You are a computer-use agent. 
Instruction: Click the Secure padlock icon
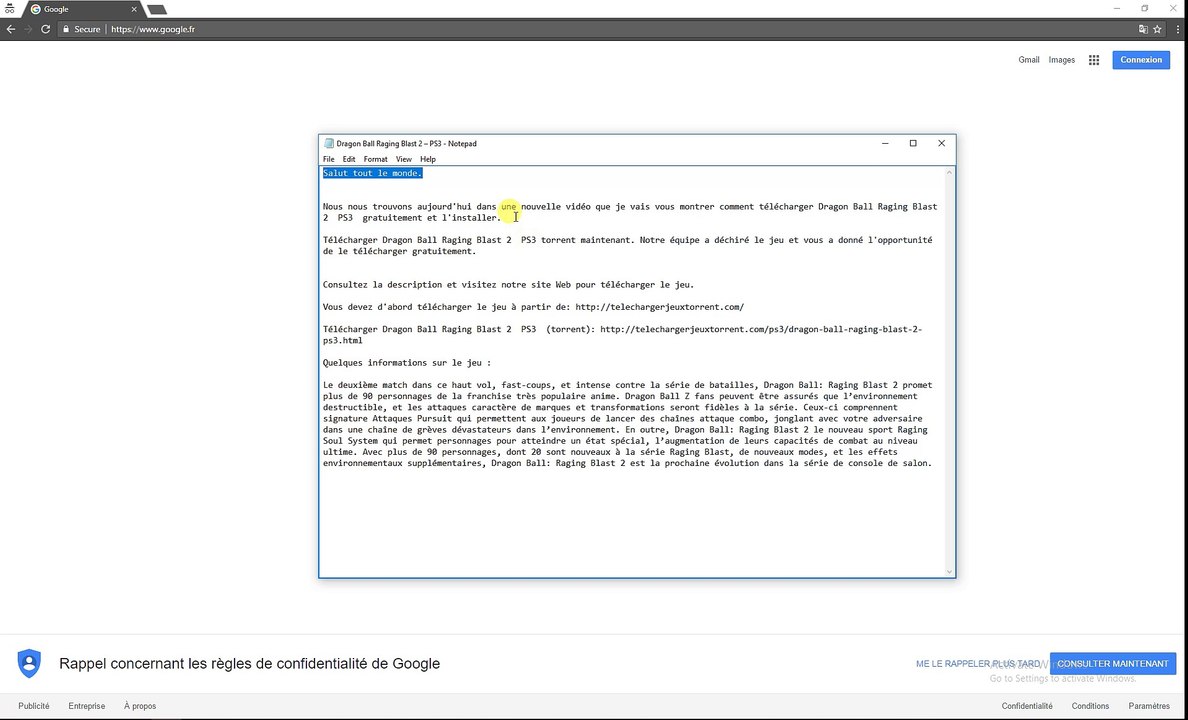(66, 29)
